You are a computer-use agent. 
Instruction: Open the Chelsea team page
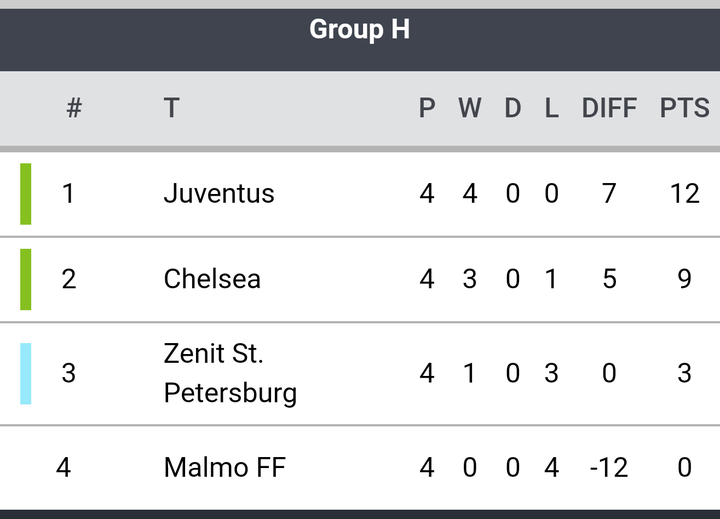click(x=212, y=279)
